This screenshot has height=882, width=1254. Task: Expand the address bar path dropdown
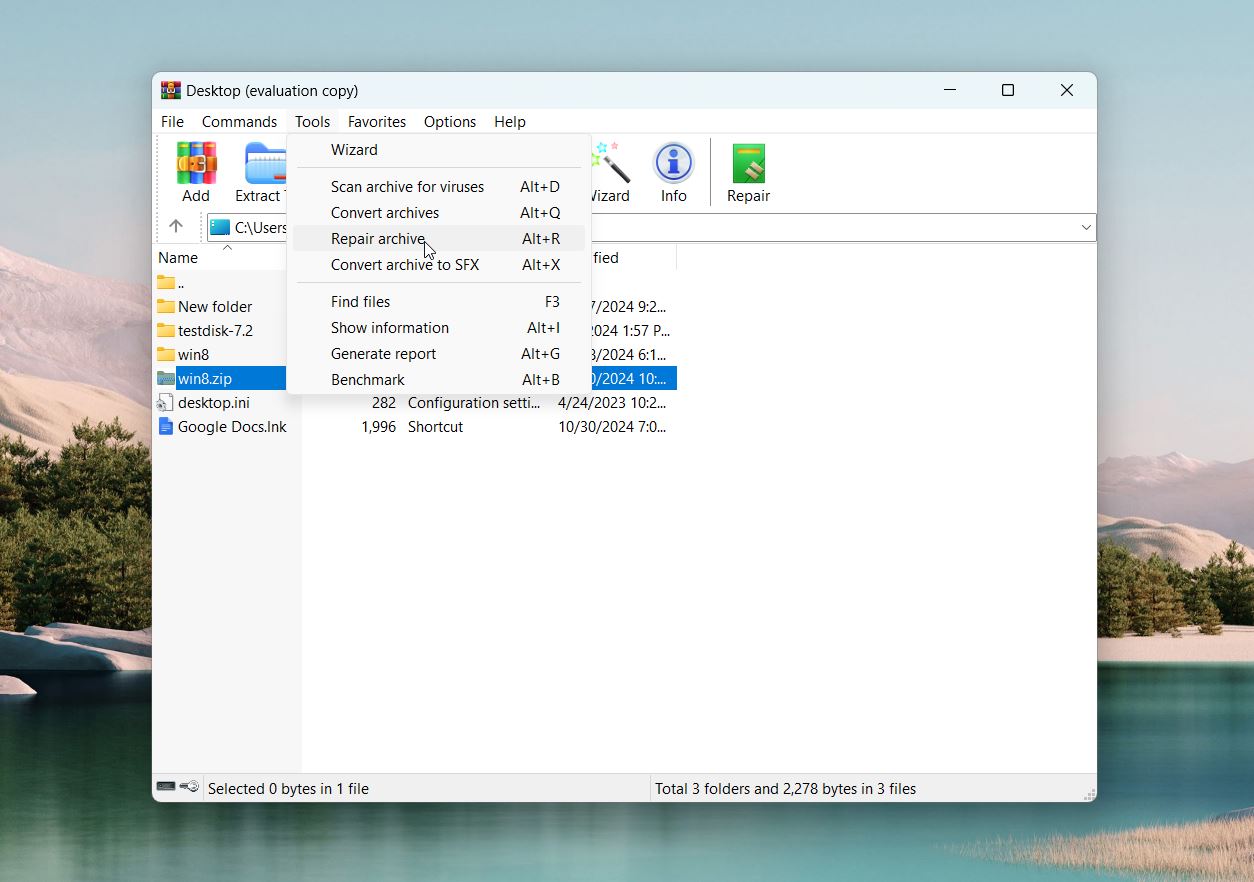(1085, 227)
